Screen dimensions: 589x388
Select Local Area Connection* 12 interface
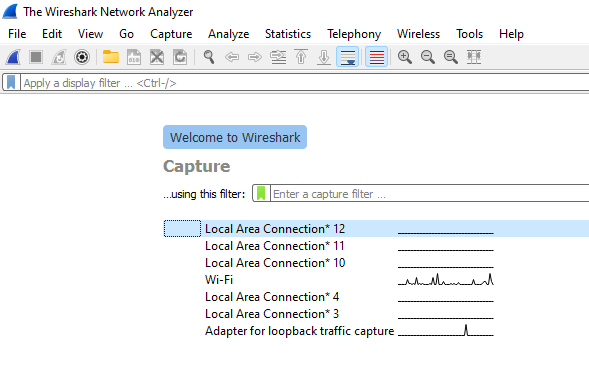point(376,228)
